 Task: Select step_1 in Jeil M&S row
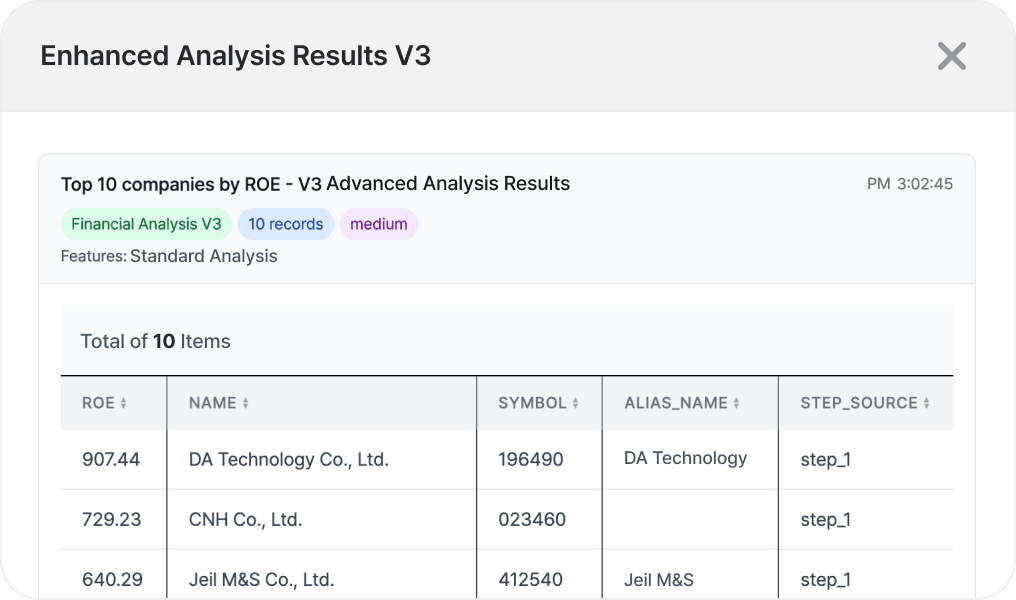(826, 581)
